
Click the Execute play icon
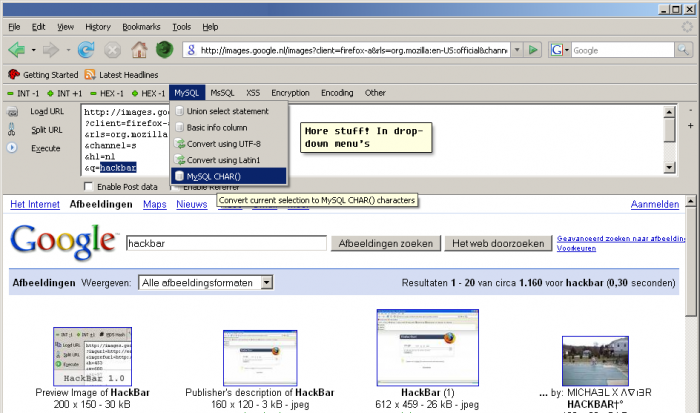[x=12, y=148]
